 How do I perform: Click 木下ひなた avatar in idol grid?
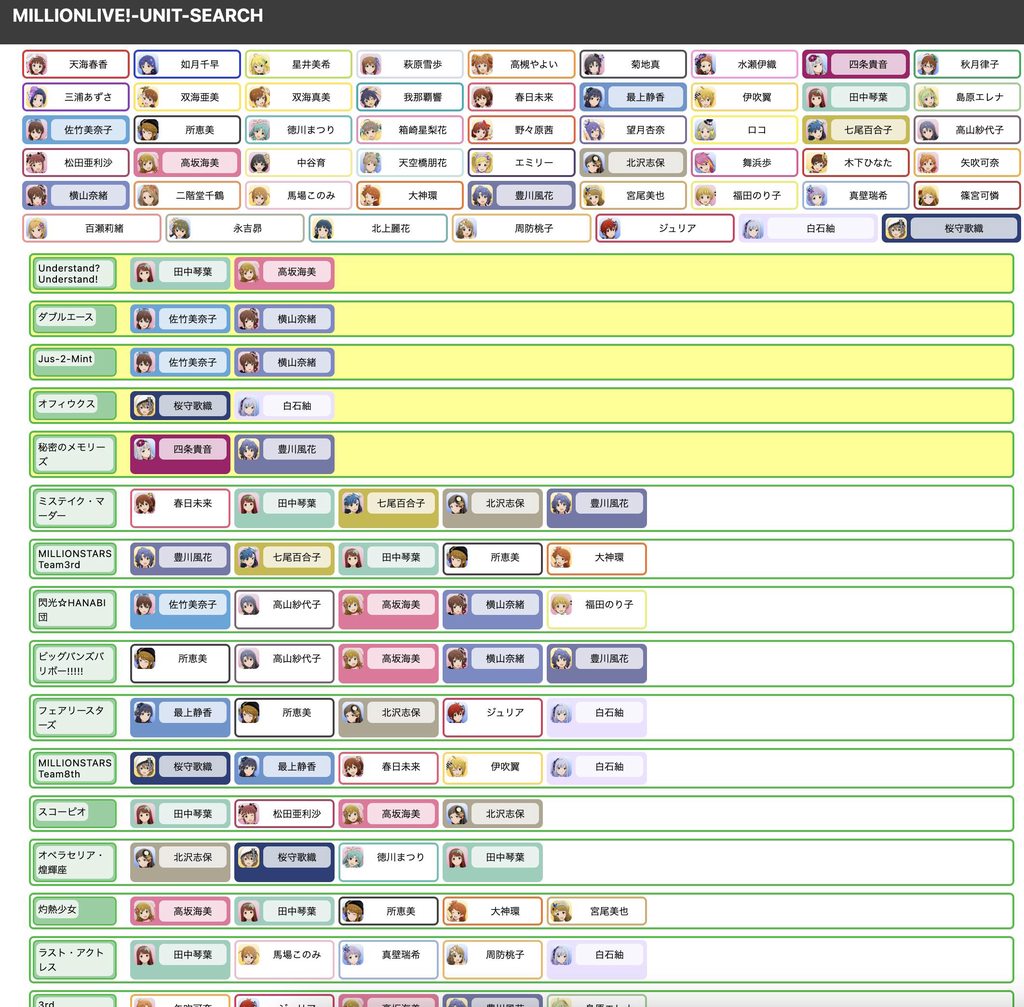pos(816,163)
